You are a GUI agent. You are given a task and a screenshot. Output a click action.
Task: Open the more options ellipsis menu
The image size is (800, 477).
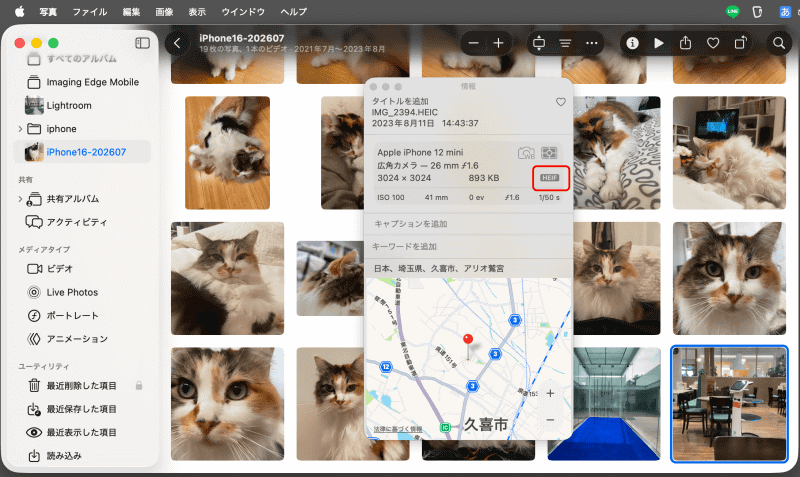tap(591, 43)
